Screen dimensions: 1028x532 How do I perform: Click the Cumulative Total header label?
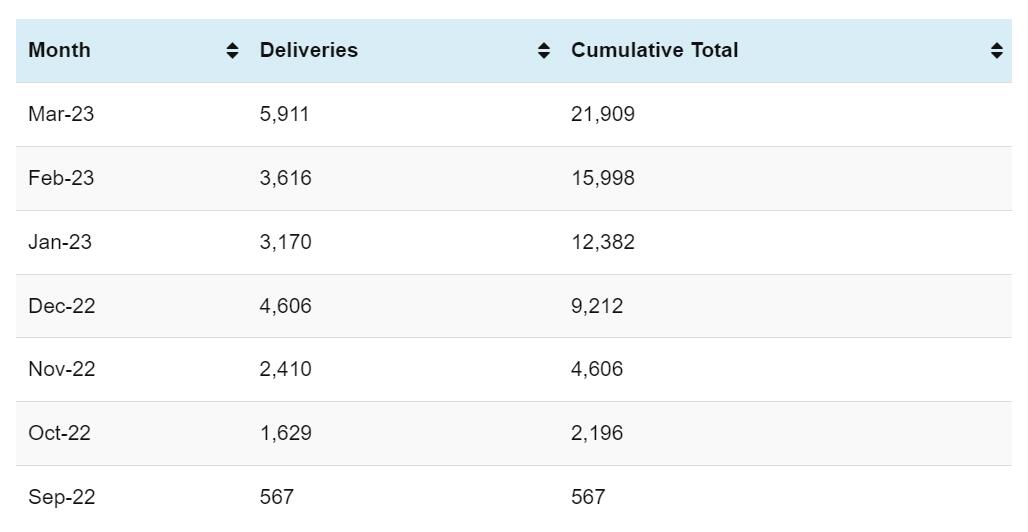point(654,50)
